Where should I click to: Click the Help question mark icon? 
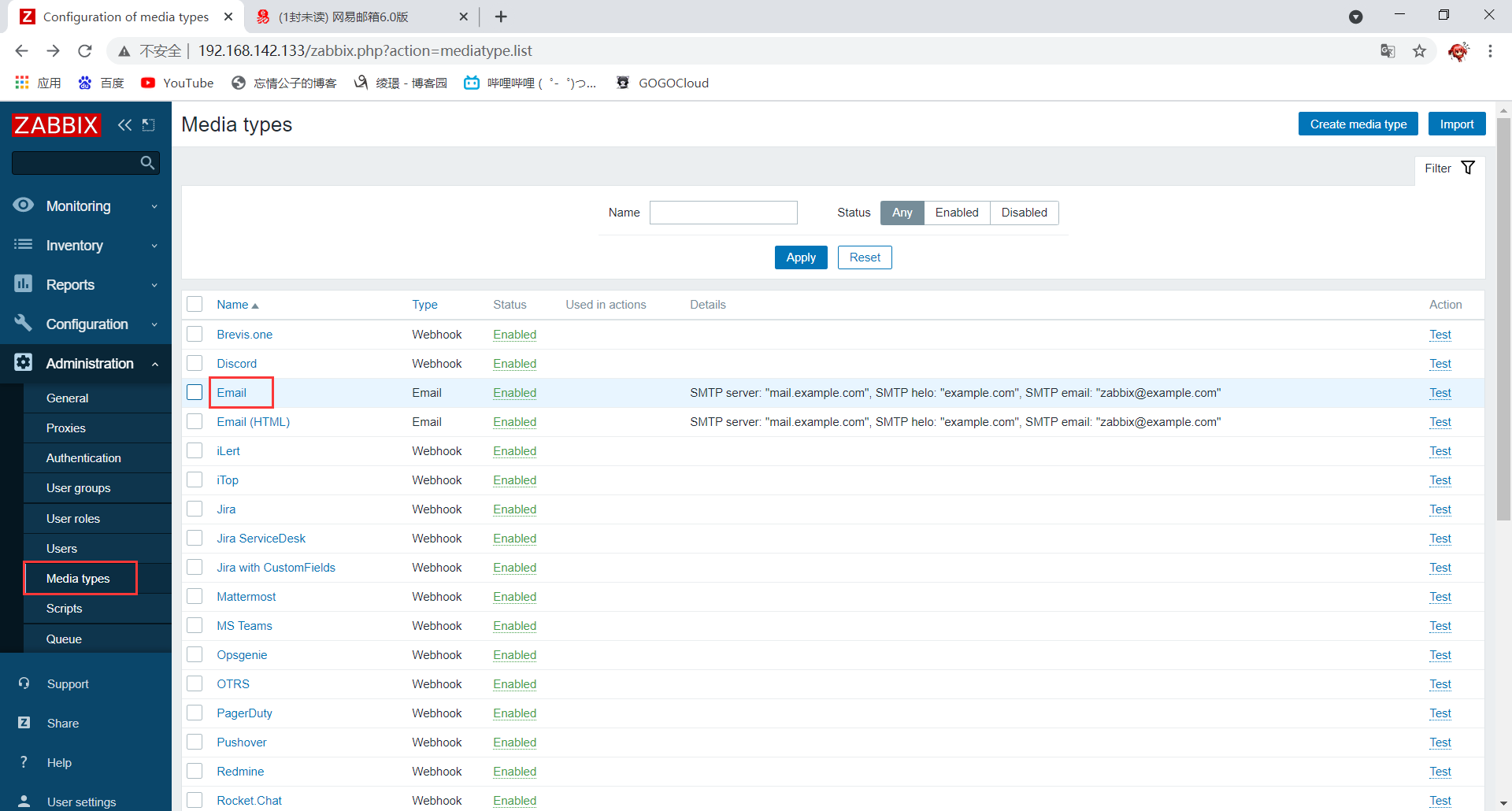point(24,762)
